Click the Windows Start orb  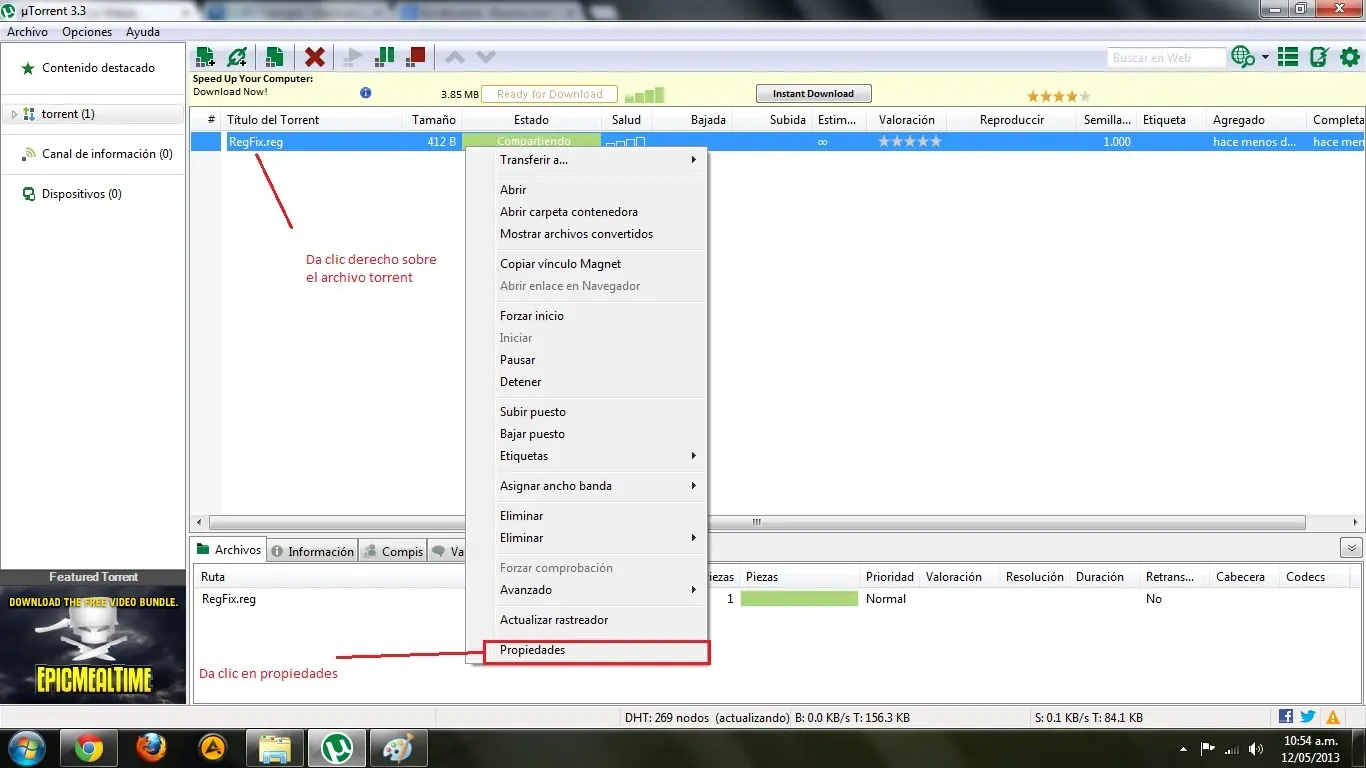point(26,748)
